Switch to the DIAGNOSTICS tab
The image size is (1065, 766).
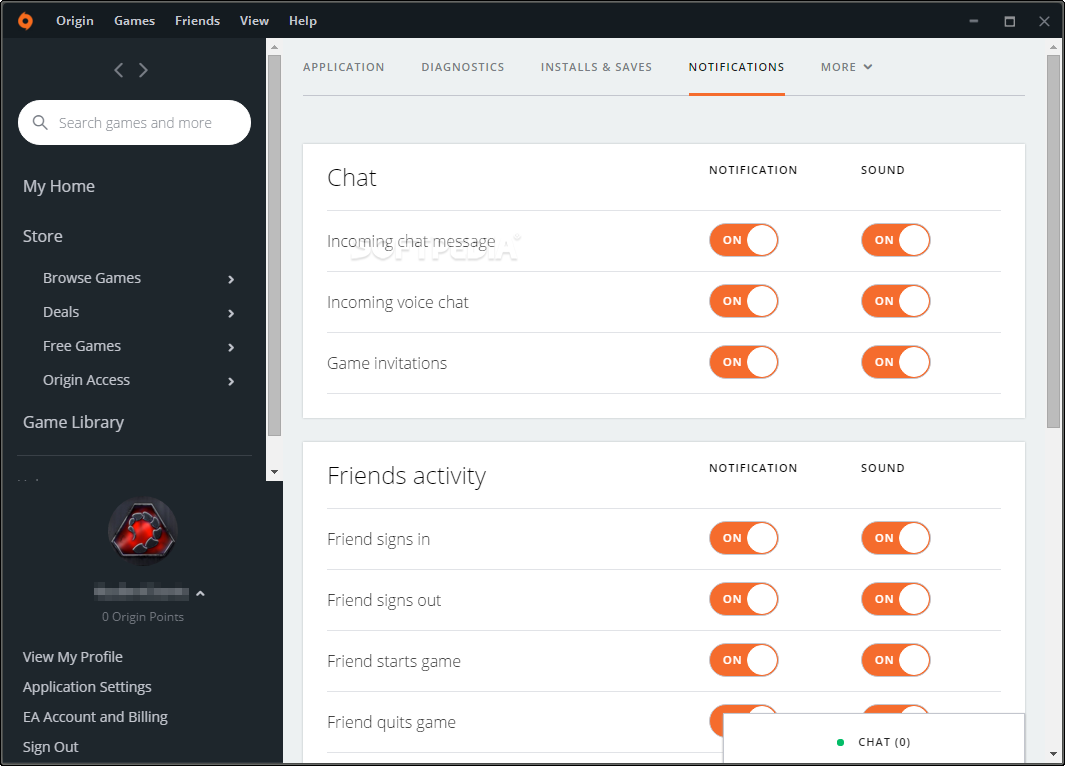pyautogui.click(x=463, y=67)
